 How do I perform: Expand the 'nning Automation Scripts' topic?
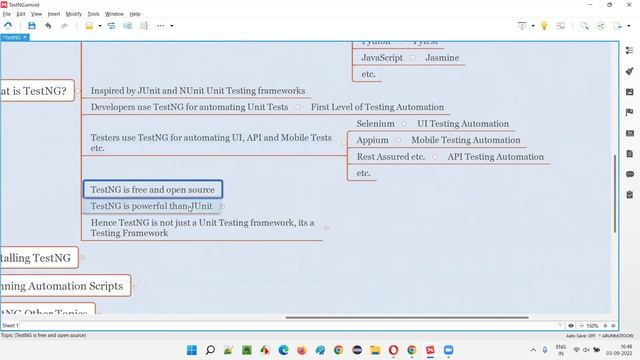pyautogui.click(x=134, y=286)
